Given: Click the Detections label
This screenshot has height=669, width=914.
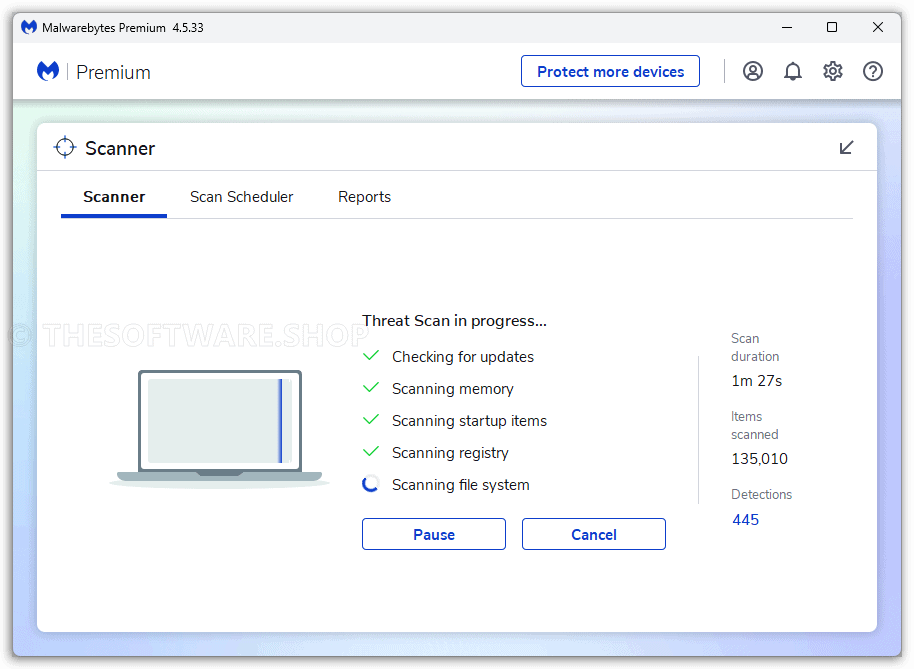Looking at the screenshot, I should point(761,494).
